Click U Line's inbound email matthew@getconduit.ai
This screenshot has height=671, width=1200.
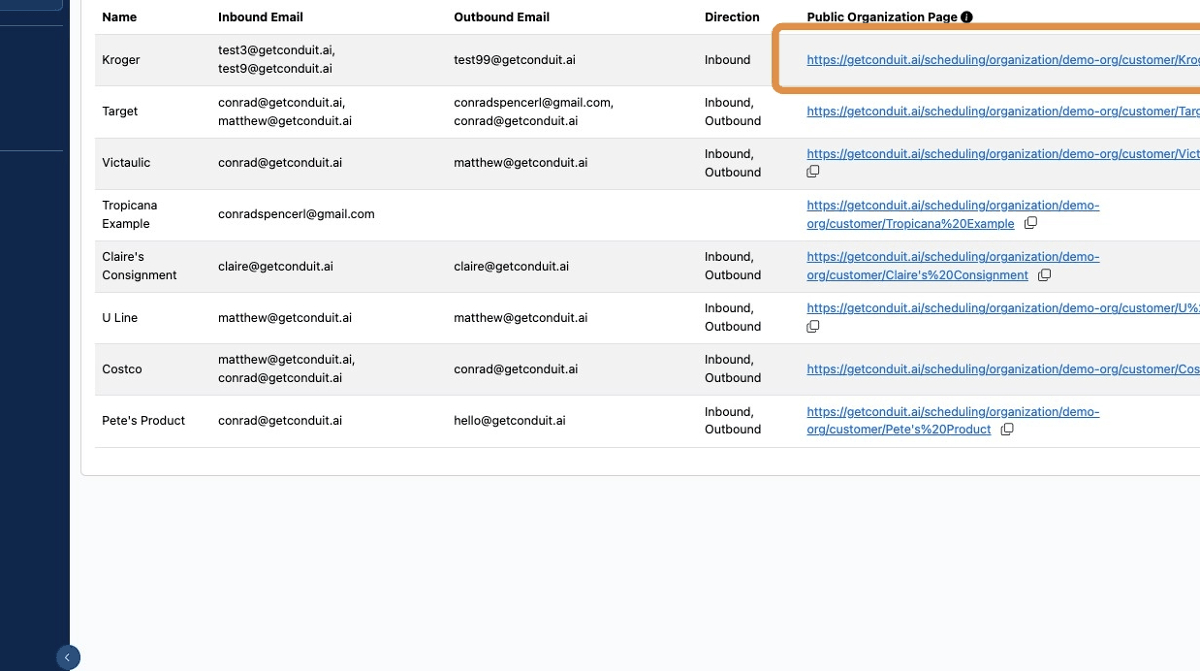point(285,318)
